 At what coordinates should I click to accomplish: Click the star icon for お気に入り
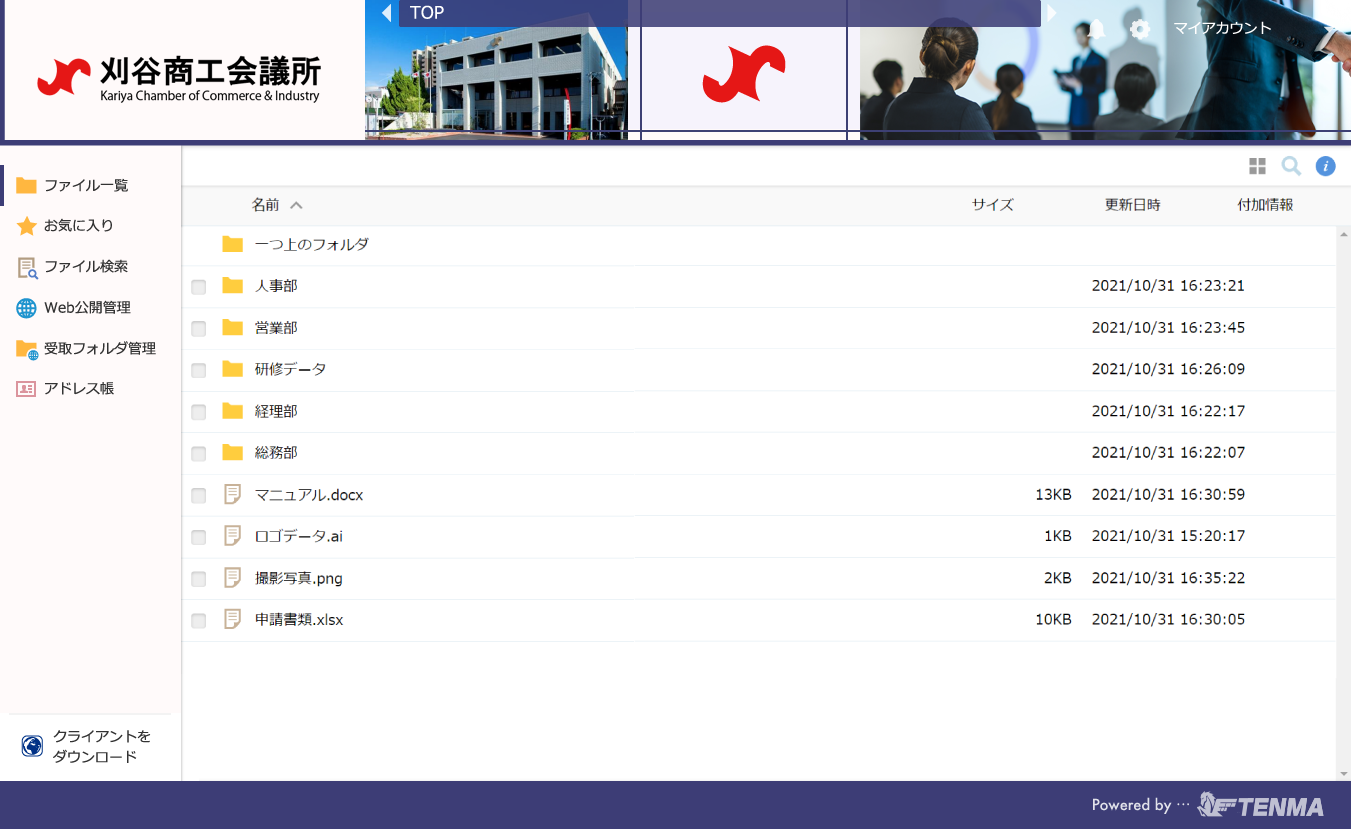tap(27, 226)
